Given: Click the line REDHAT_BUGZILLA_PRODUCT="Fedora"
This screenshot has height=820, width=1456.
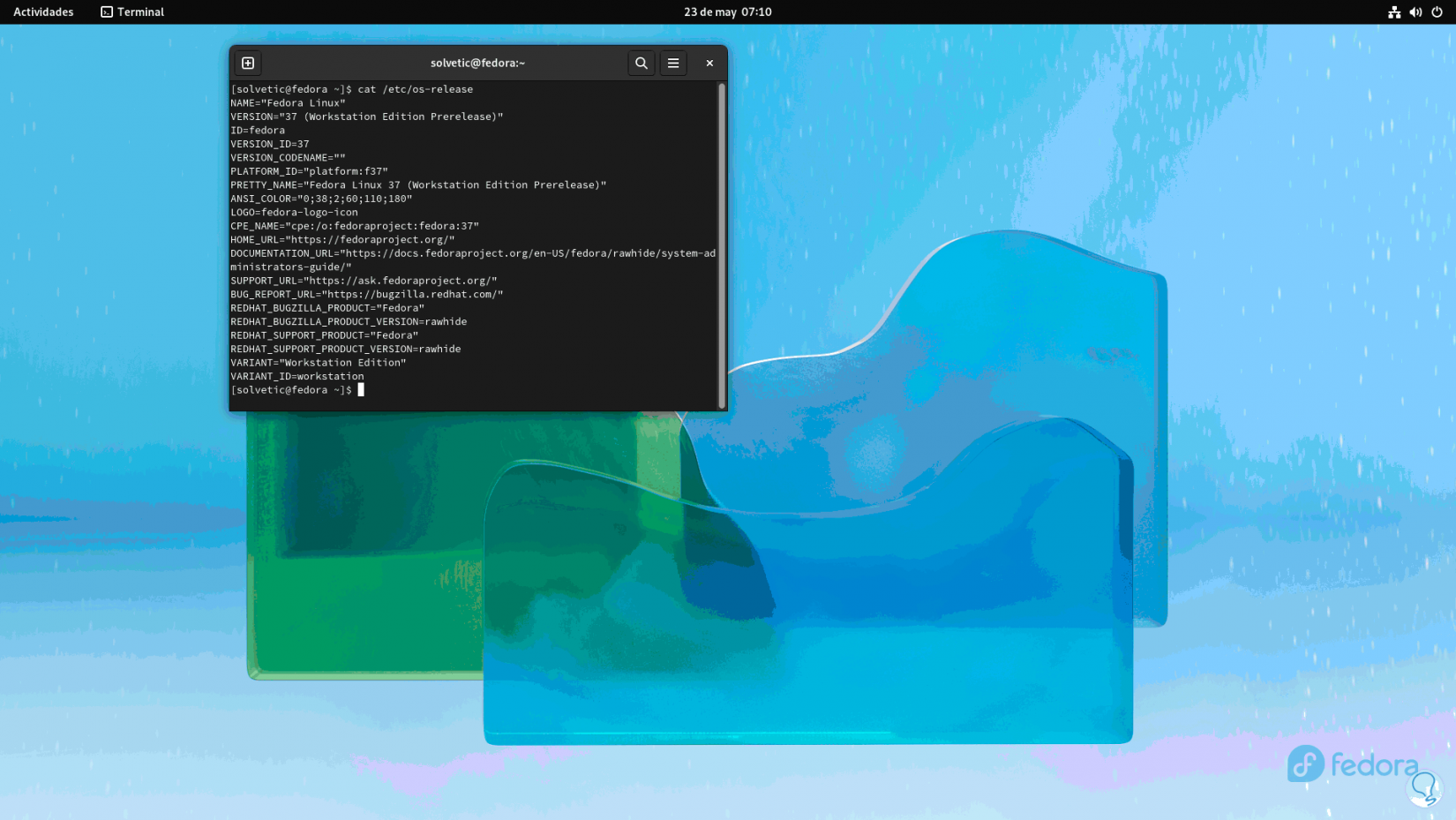Looking at the screenshot, I should coord(327,308).
